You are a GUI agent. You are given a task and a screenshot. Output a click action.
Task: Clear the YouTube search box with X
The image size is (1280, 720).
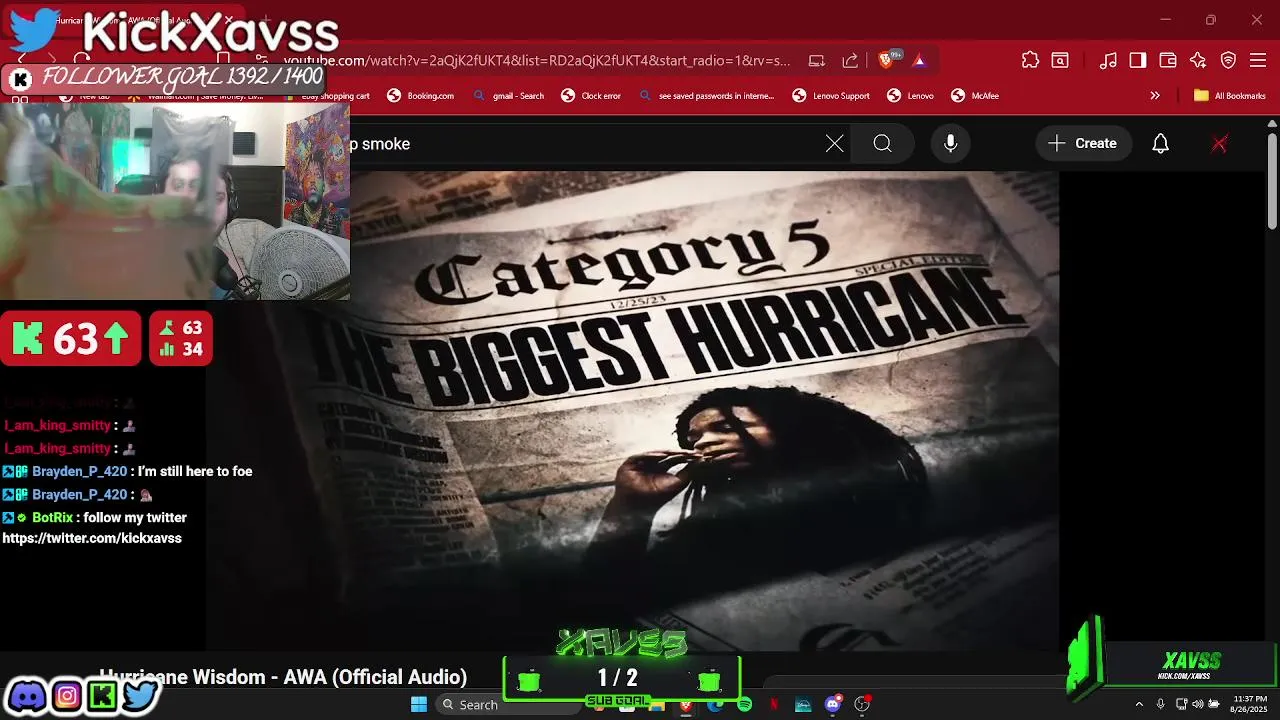[x=835, y=144]
